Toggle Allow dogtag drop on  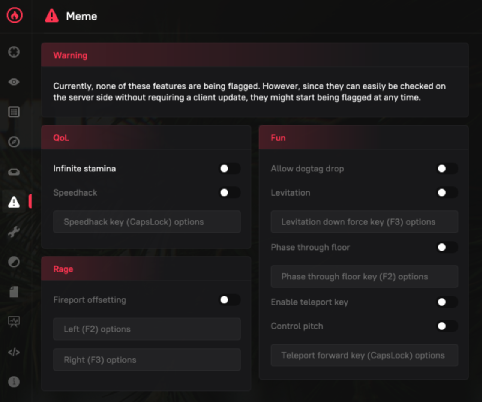(x=447, y=169)
